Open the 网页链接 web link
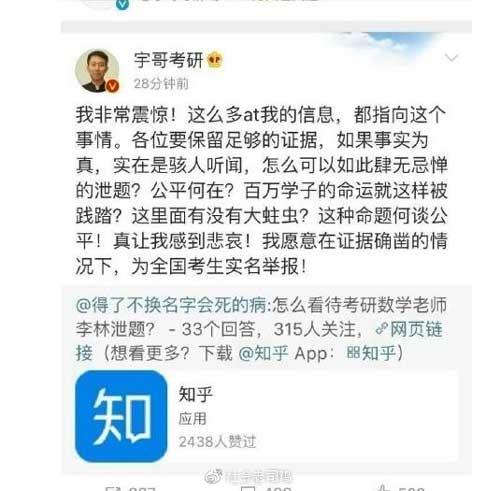The width and height of the screenshot is (500, 491). (x=417, y=329)
